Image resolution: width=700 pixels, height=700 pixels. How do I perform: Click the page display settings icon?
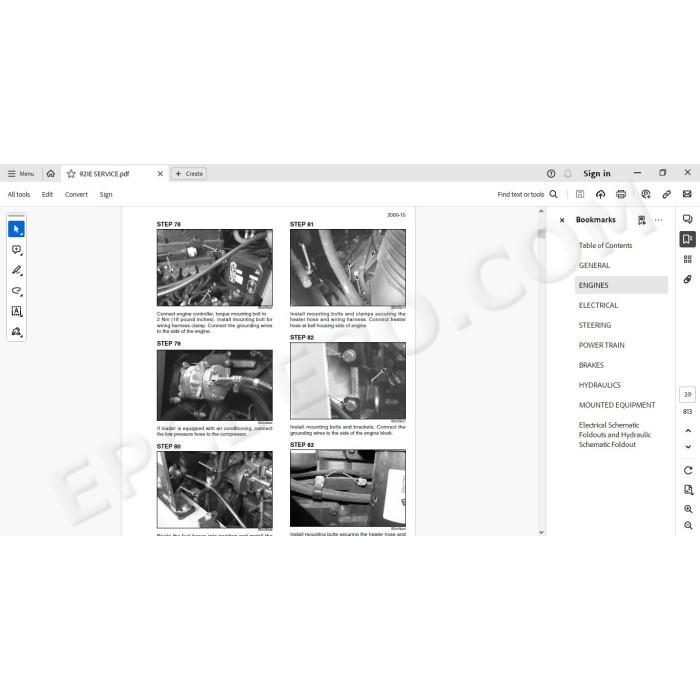coord(688,490)
